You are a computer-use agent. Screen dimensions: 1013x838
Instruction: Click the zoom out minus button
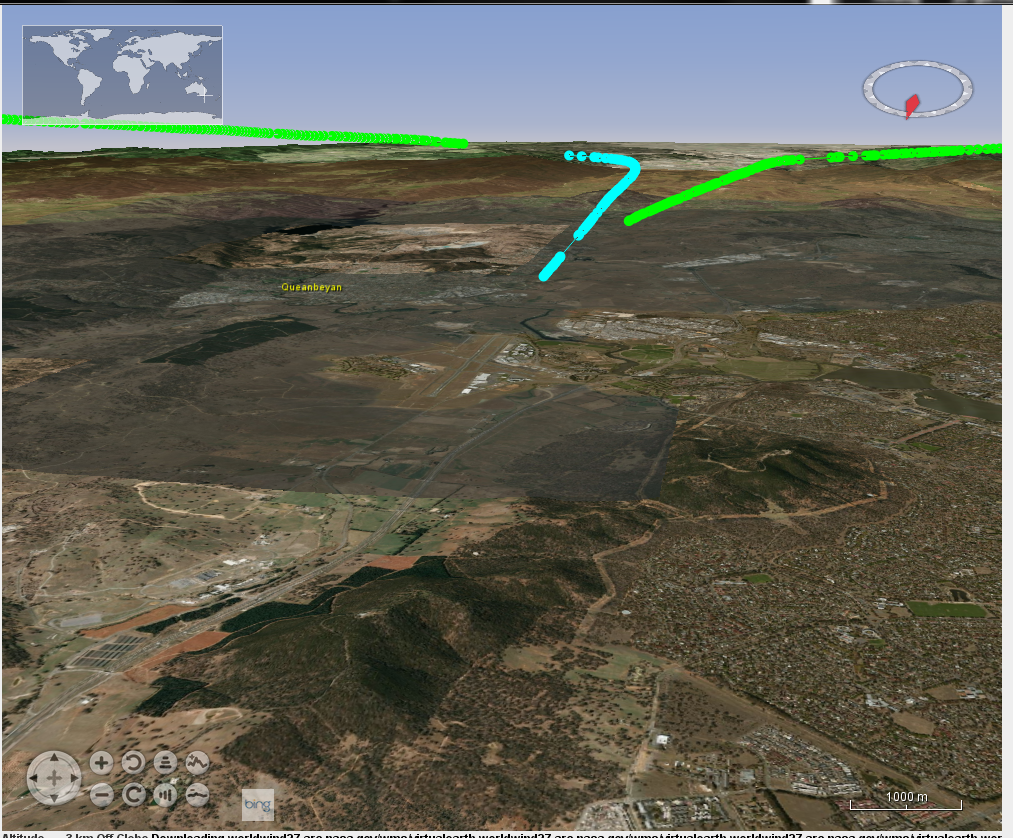click(101, 795)
